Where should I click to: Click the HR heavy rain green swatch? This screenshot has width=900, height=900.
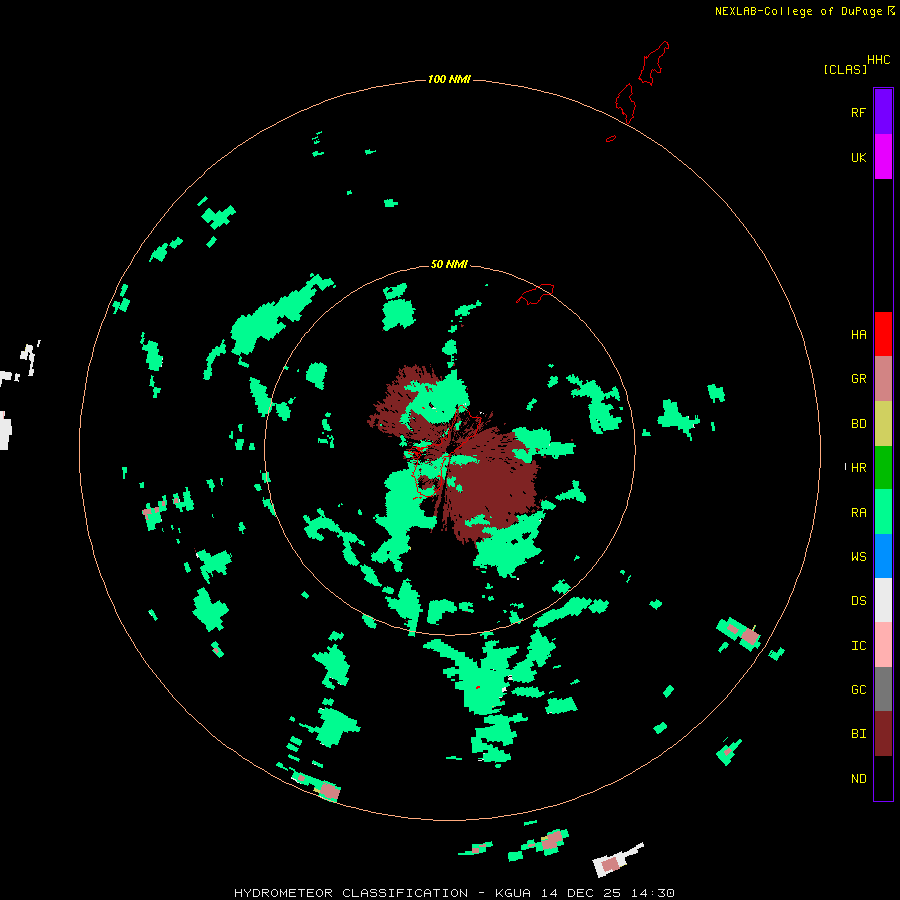(883, 468)
